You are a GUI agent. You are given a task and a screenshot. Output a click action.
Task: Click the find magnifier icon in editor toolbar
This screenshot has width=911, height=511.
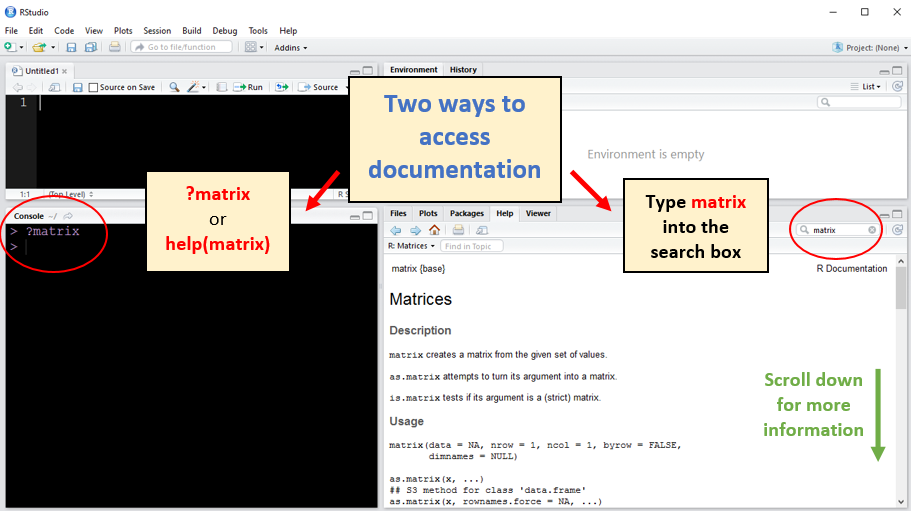pyautogui.click(x=174, y=87)
